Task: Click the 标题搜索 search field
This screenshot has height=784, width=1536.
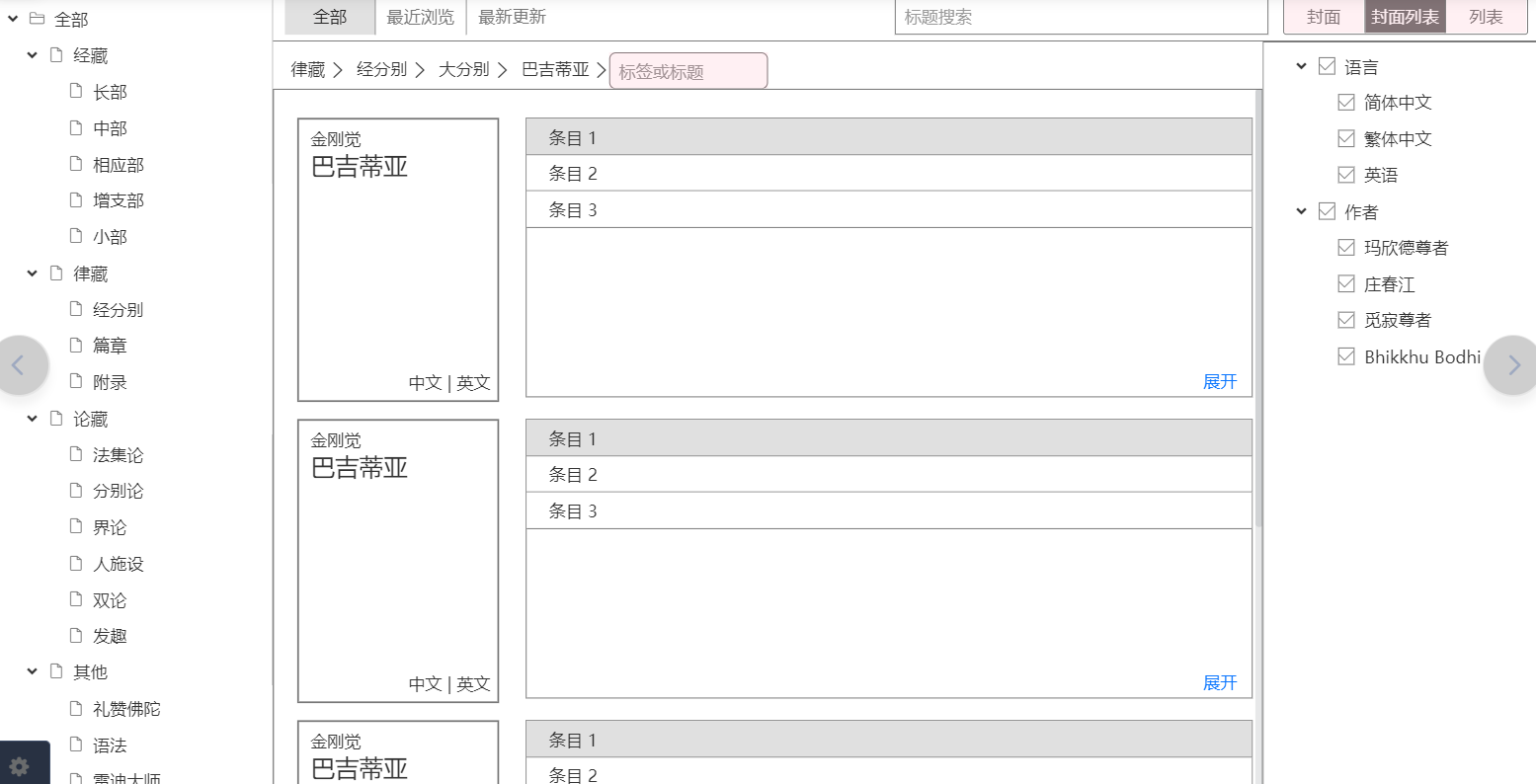Action: pos(1081,17)
